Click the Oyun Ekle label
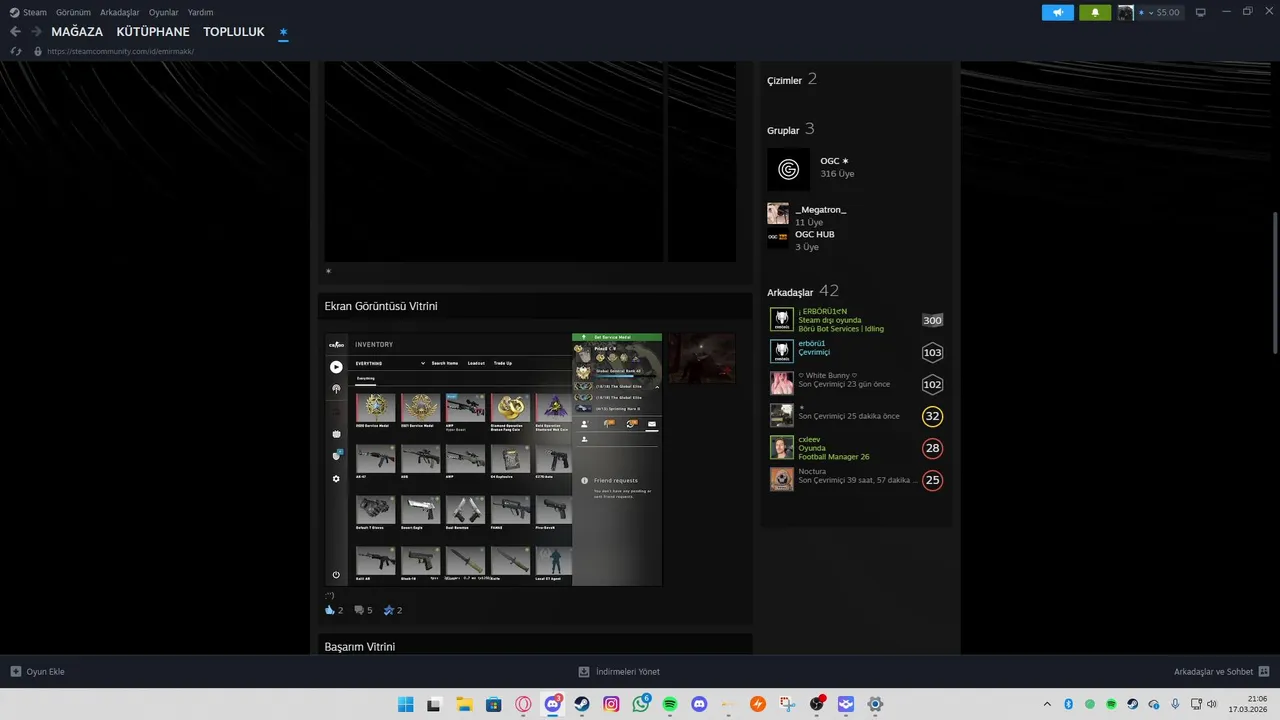1280x720 pixels. pyautogui.click(x=45, y=672)
